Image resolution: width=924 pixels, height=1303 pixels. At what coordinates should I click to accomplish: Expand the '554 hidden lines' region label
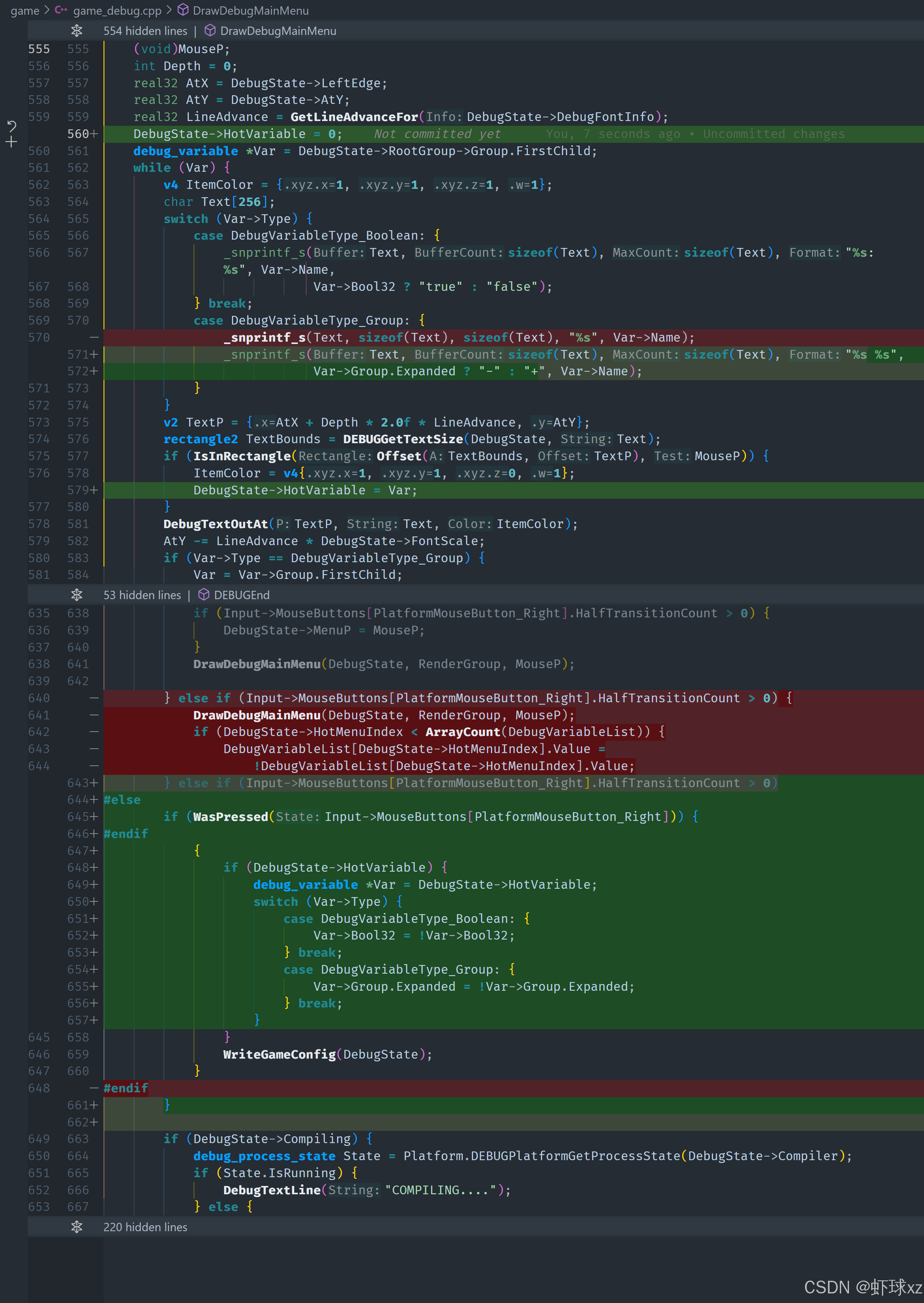click(x=145, y=31)
